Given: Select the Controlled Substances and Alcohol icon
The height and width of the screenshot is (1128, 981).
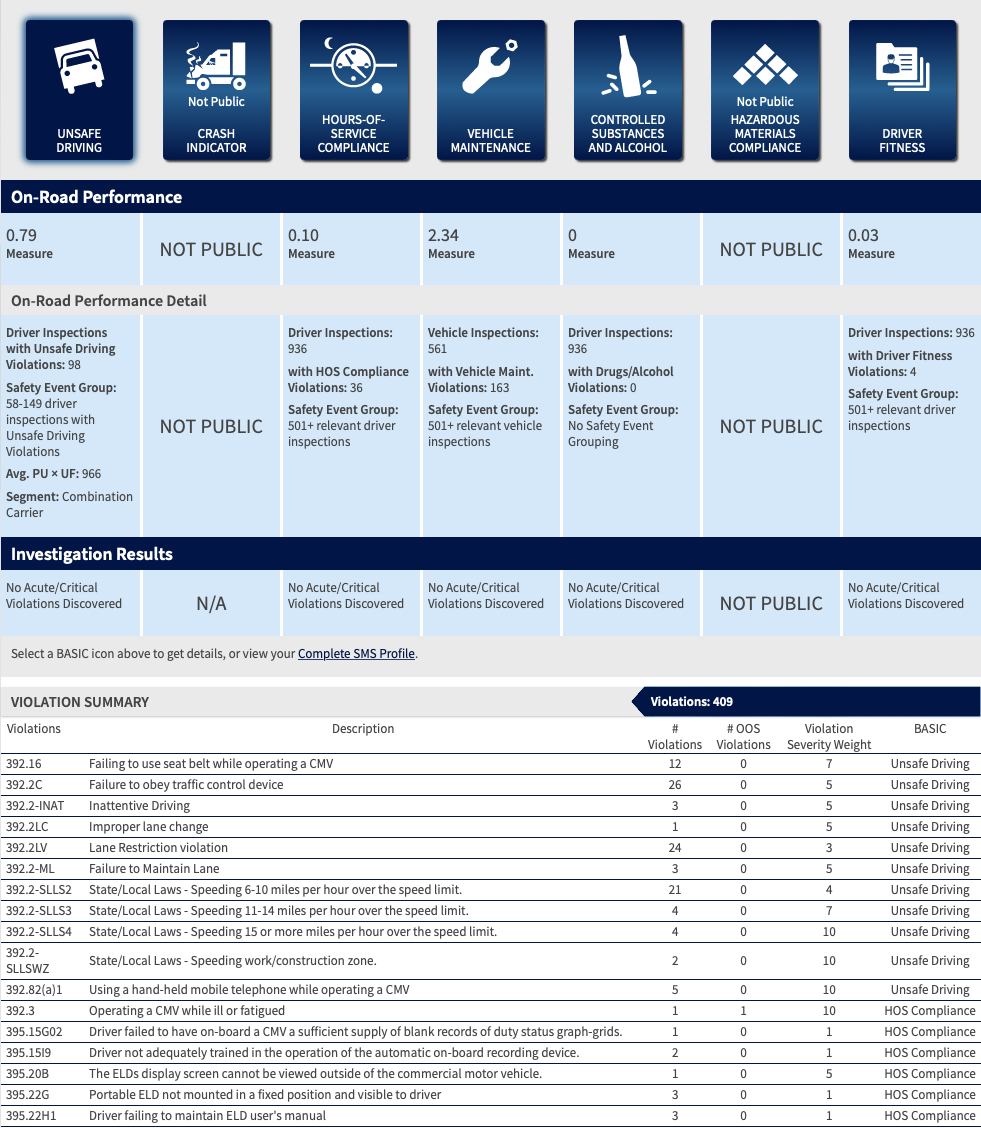Looking at the screenshot, I should (627, 90).
